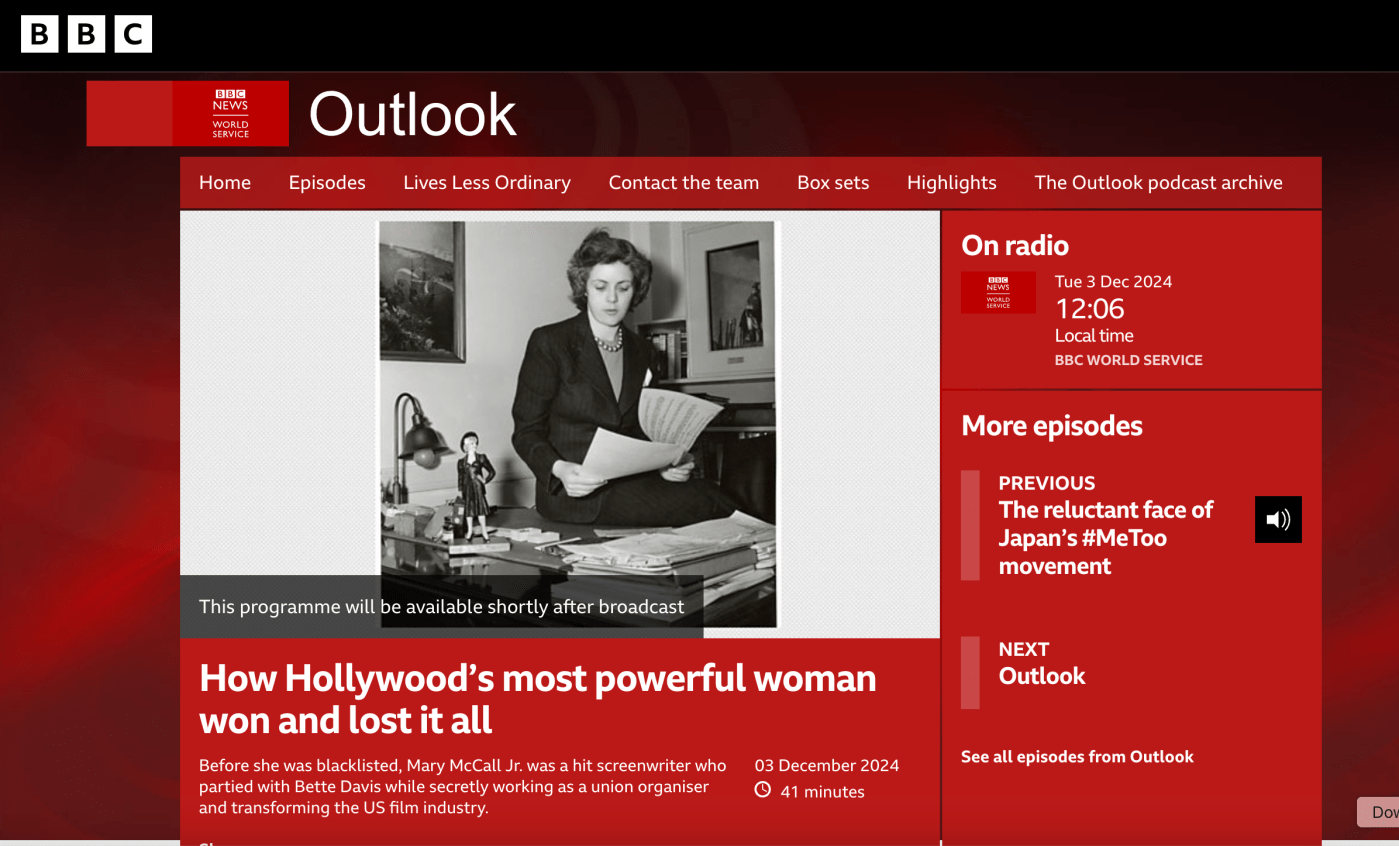This screenshot has height=846, width=1399.
Task: Click the BBC logo in top bar
Action: point(86,34)
